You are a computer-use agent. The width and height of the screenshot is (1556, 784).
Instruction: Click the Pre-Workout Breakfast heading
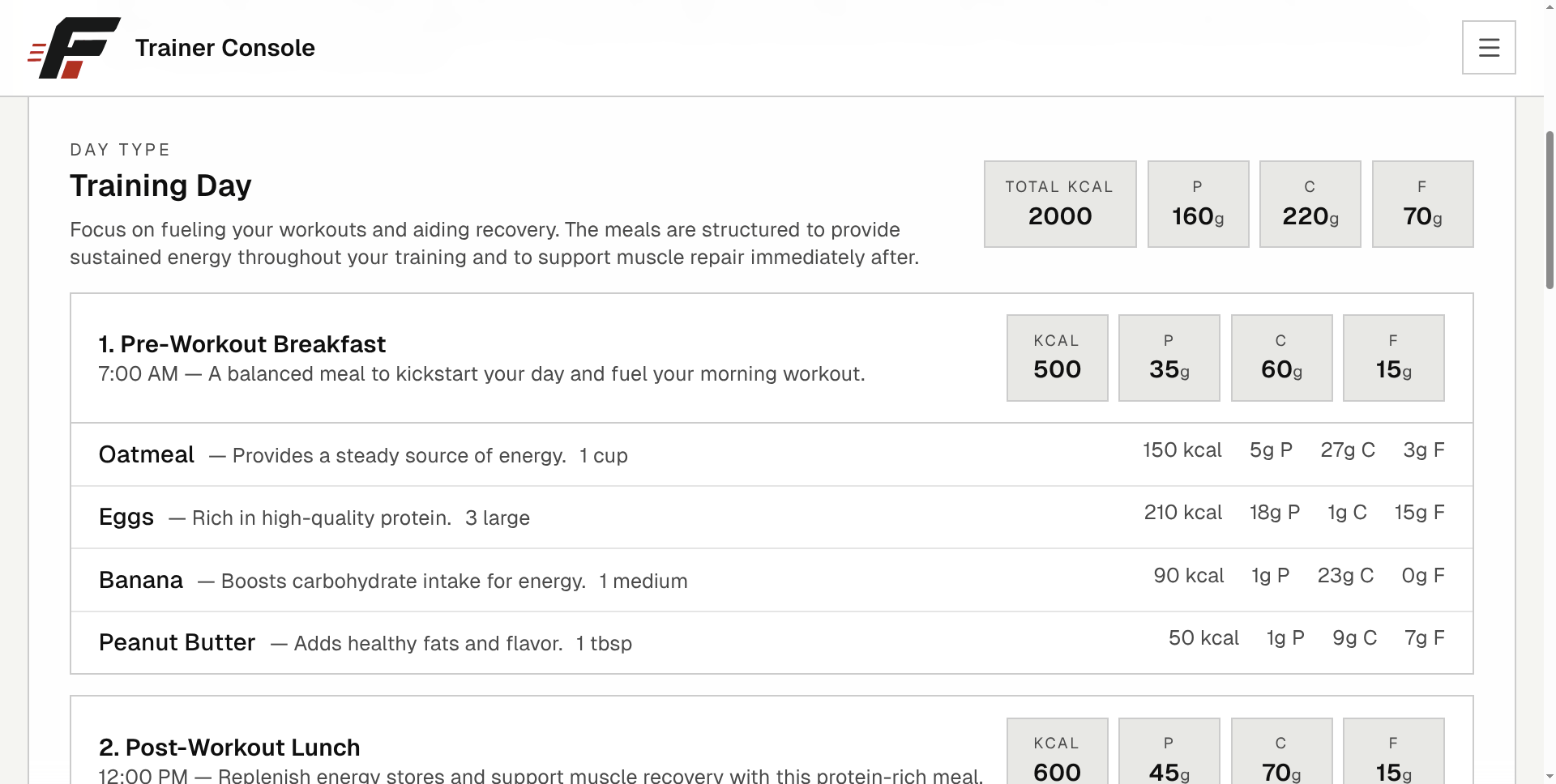(x=242, y=344)
